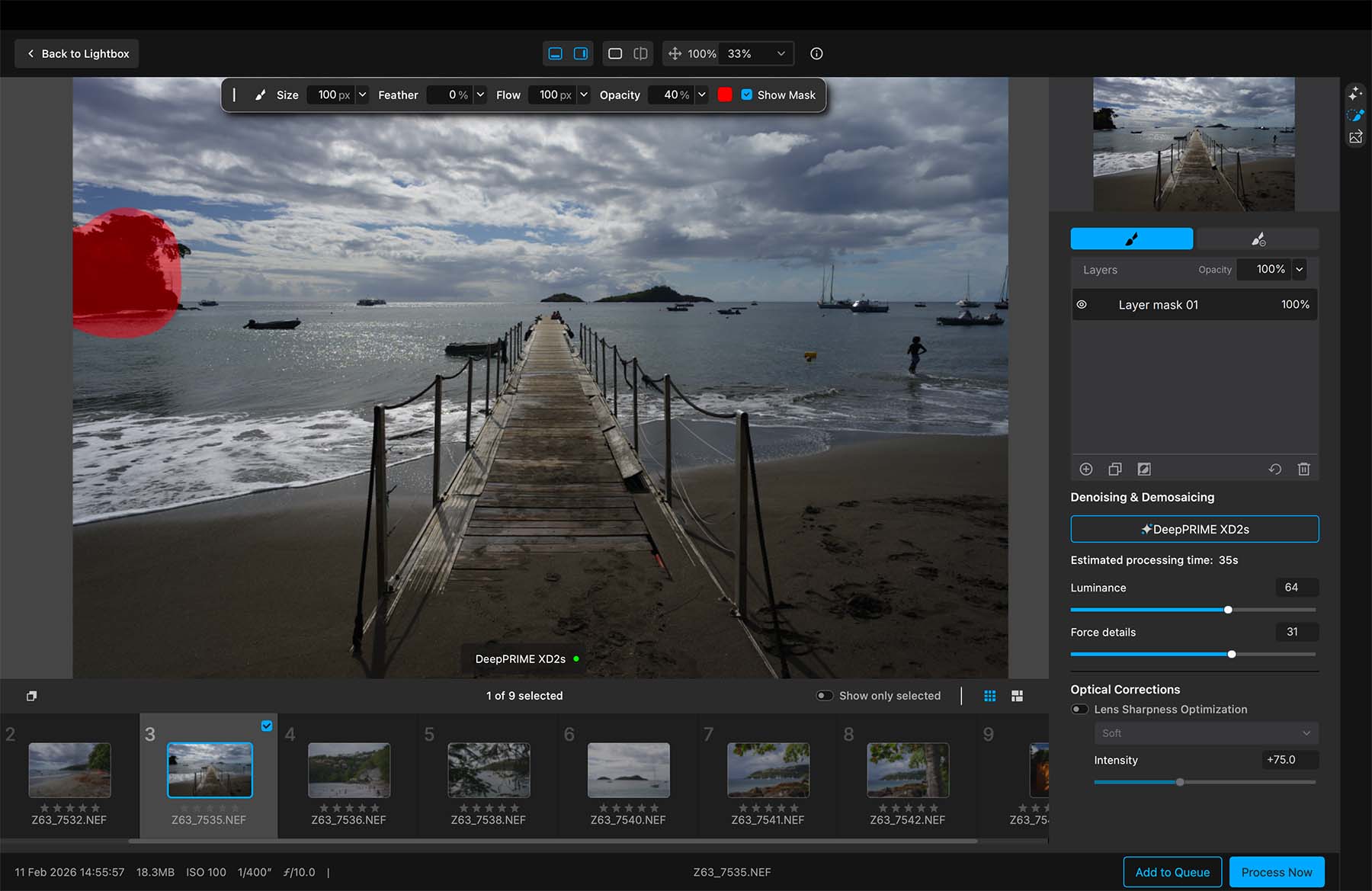Add a new mask layer

(x=1086, y=470)
